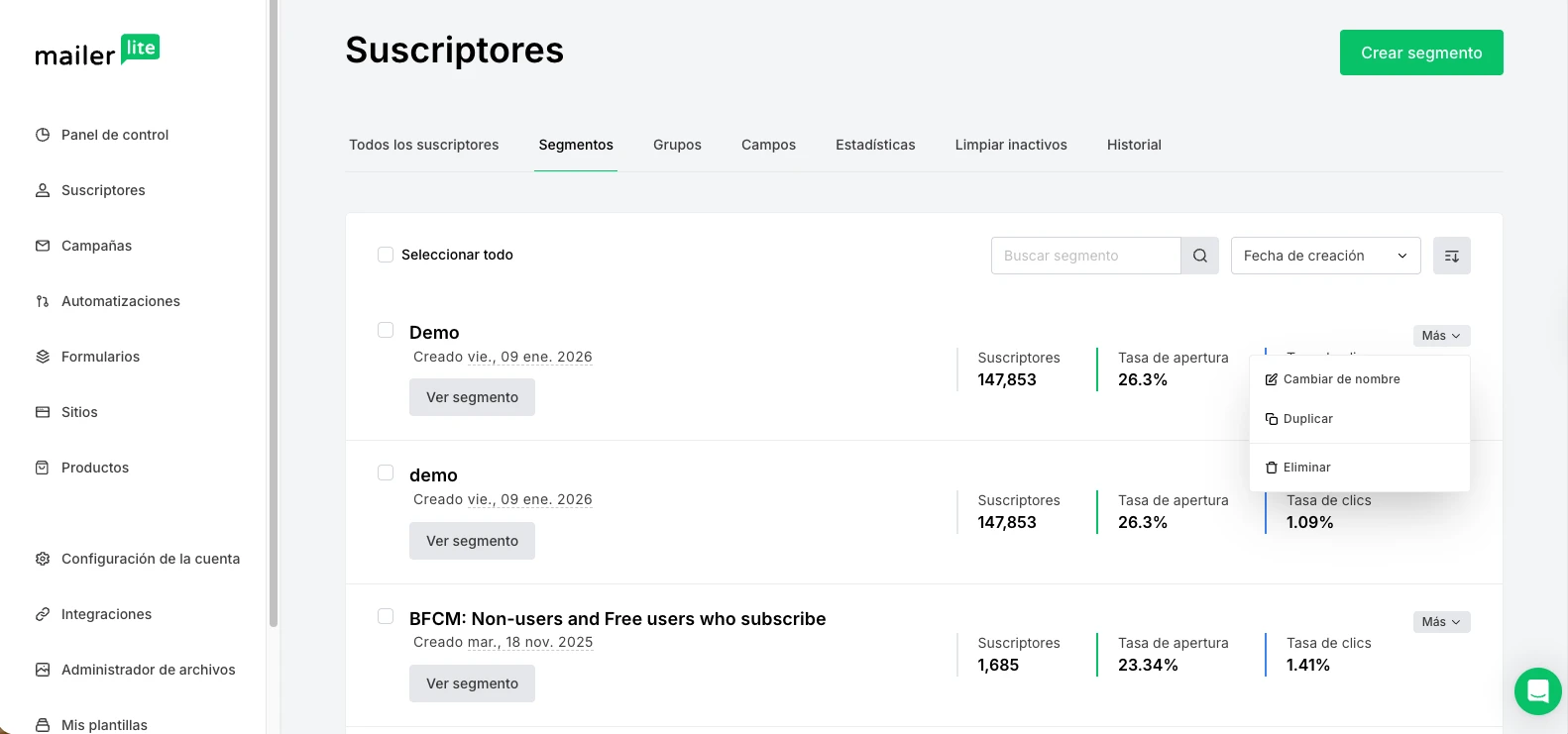Click the sidebar vertical scrollbar
Image resolution: width=1568 pixels, height=734 pixels.
coord(273,317)
